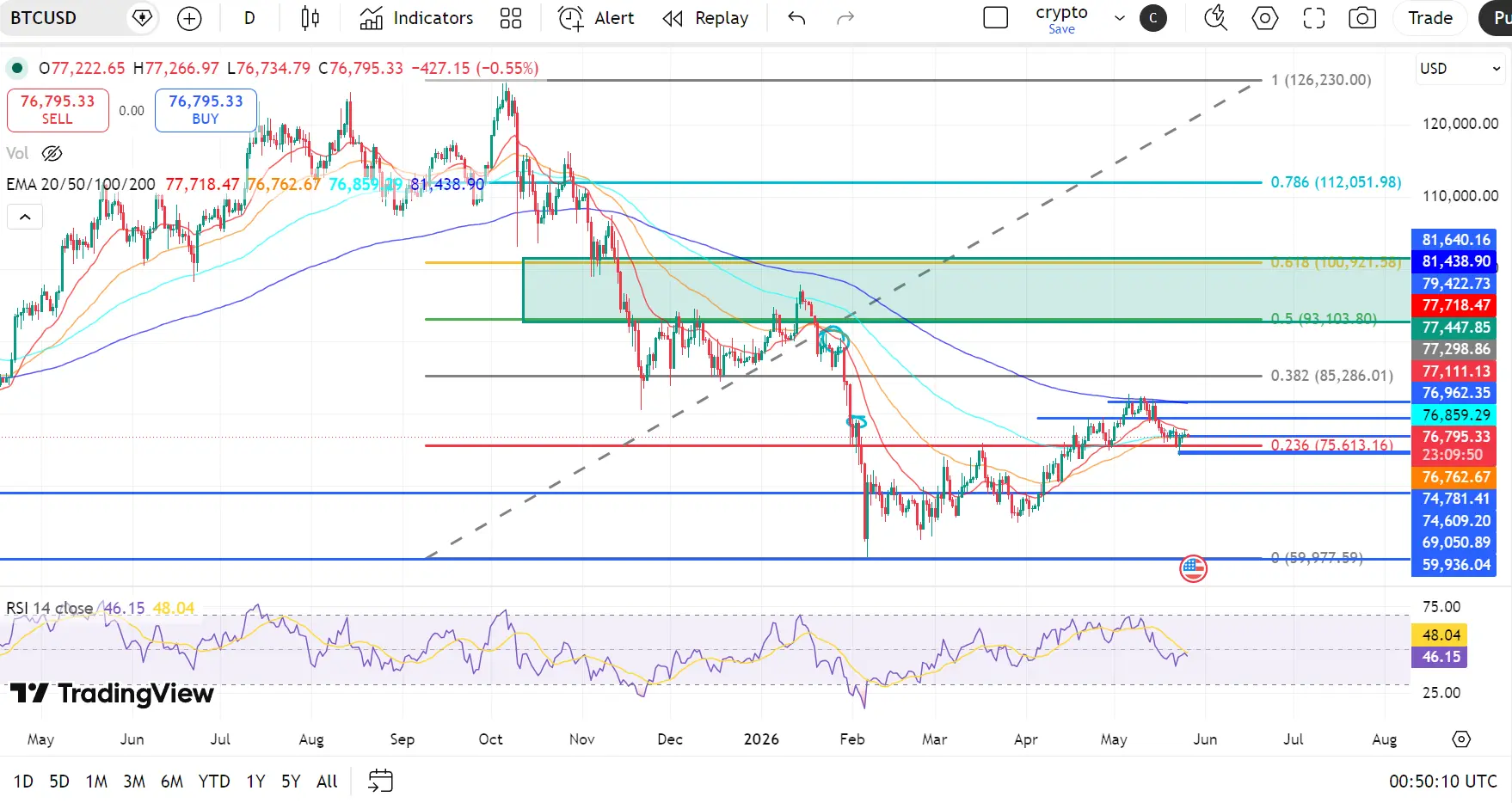The image size is (1512, 803).
Task: Switch to the 1Y date range
Action: 255,782
